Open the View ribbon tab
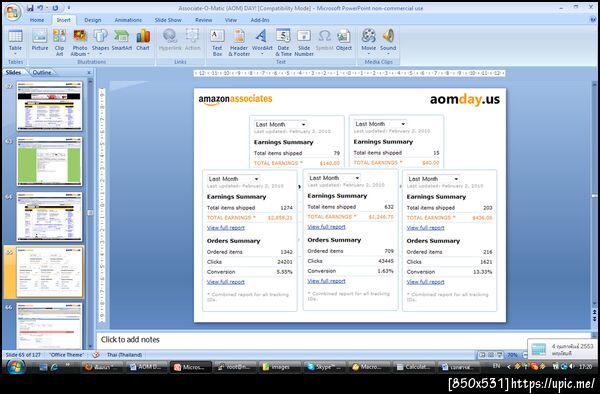 coord(231,20)
